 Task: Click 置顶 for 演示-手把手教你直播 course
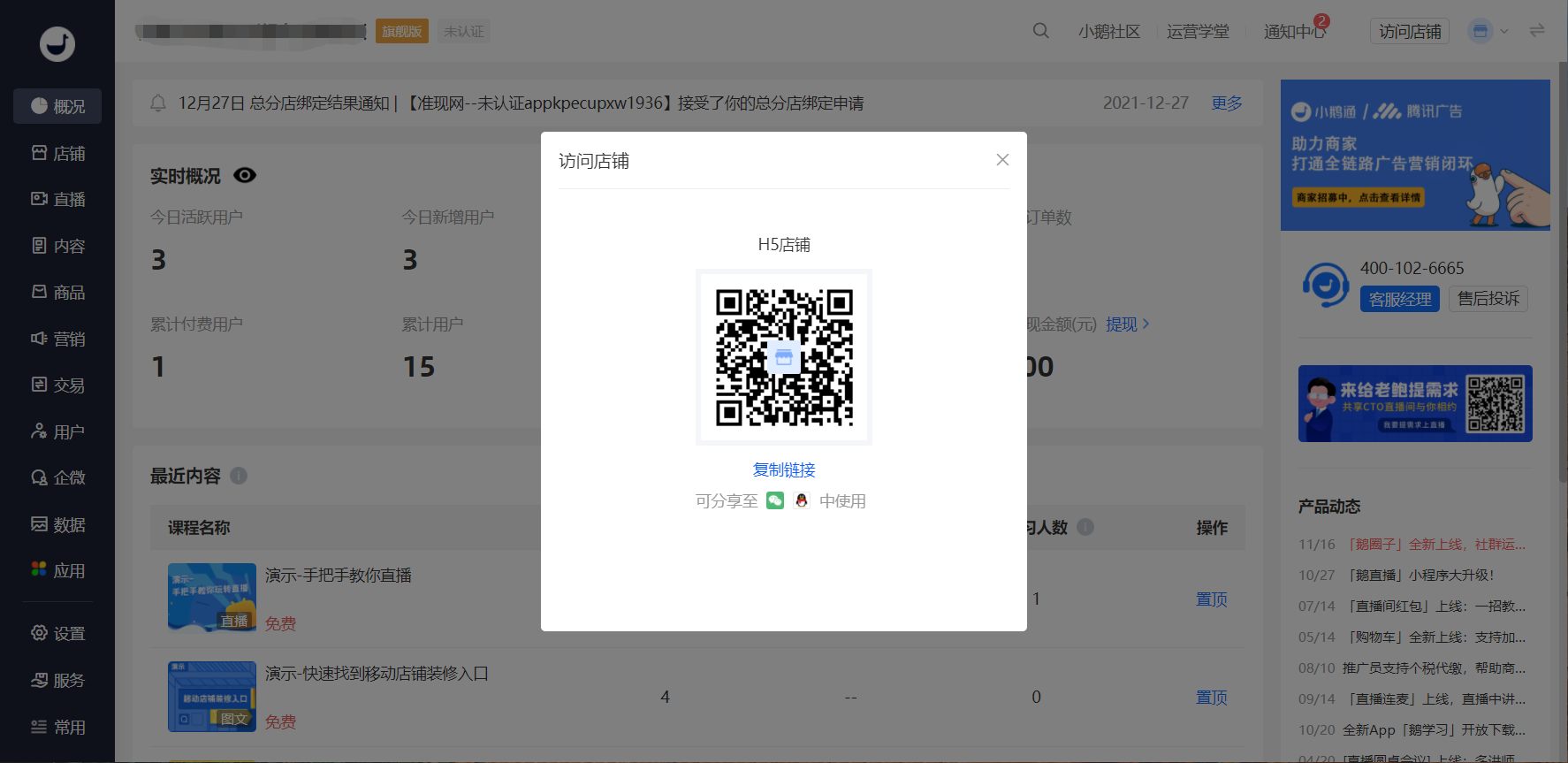point(1211,599)
